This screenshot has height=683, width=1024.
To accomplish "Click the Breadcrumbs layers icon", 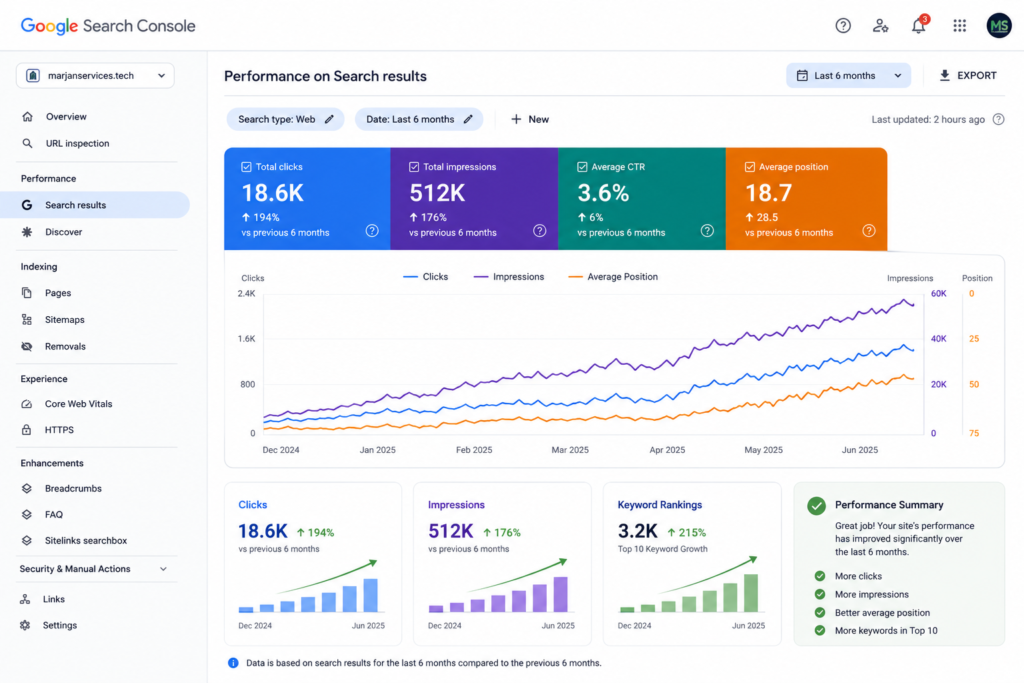I will [27, 488].
